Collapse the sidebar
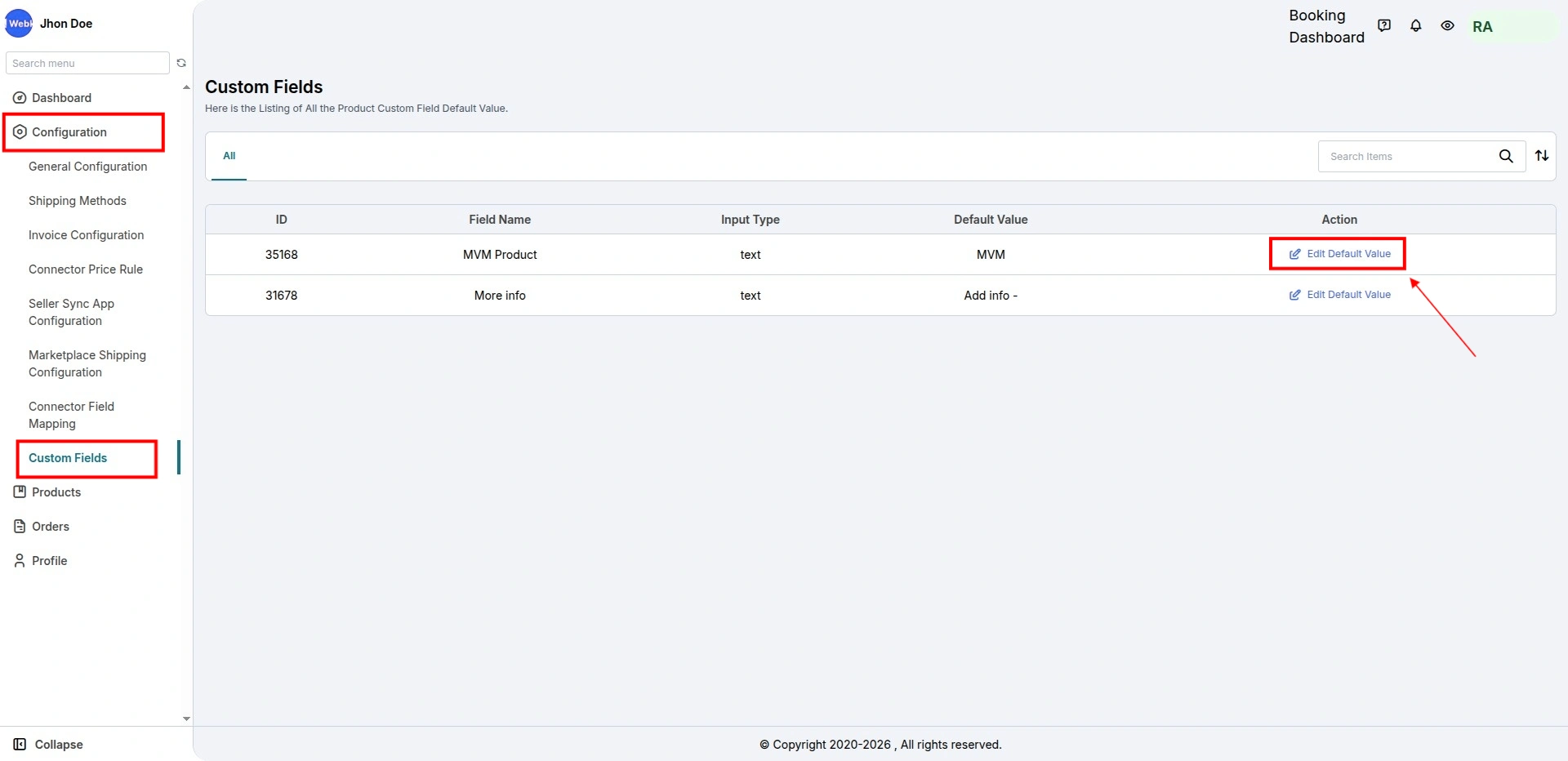The width and height of the screenshot is (1568, 761). pyautogui.click(x=59, y=745)
